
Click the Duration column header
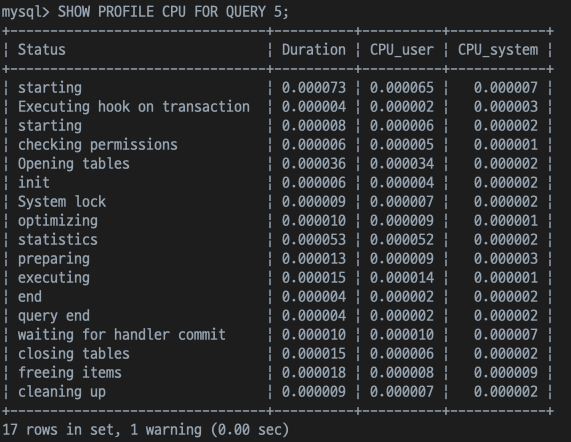(x=314, y=50)
